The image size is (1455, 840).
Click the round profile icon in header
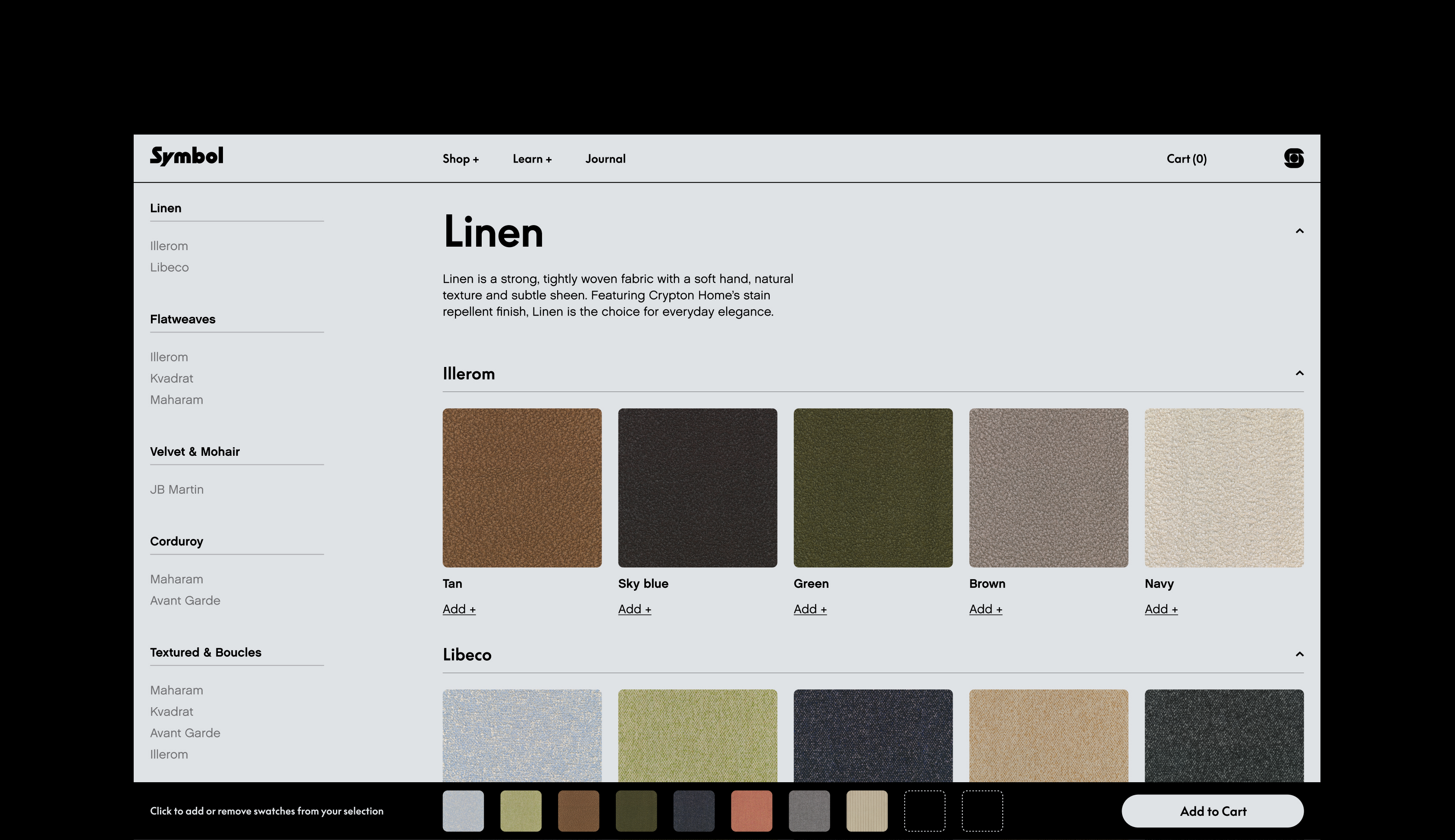click(1293, 158)
